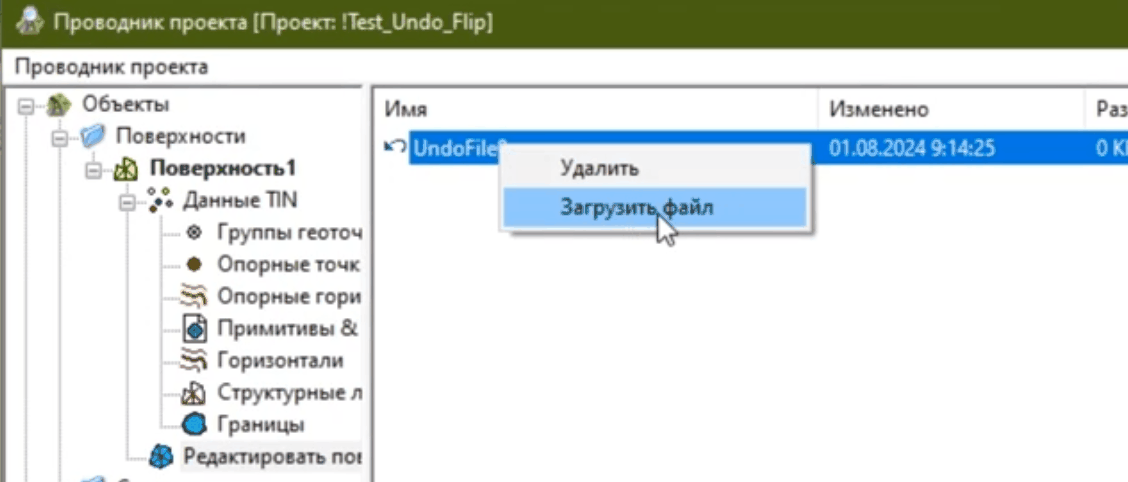Choose Удалить from the context menu
The height and width of the screenshot is (482, 1128).
(599, 168)
